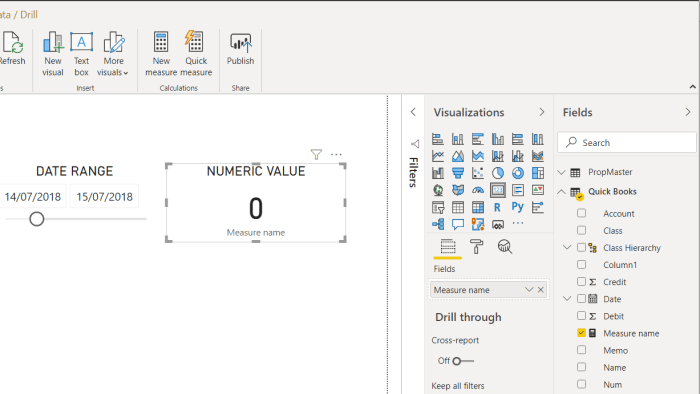Check the Class field
Screen dimensions: 700x394
pyautogui.click(x=581, y=230)
